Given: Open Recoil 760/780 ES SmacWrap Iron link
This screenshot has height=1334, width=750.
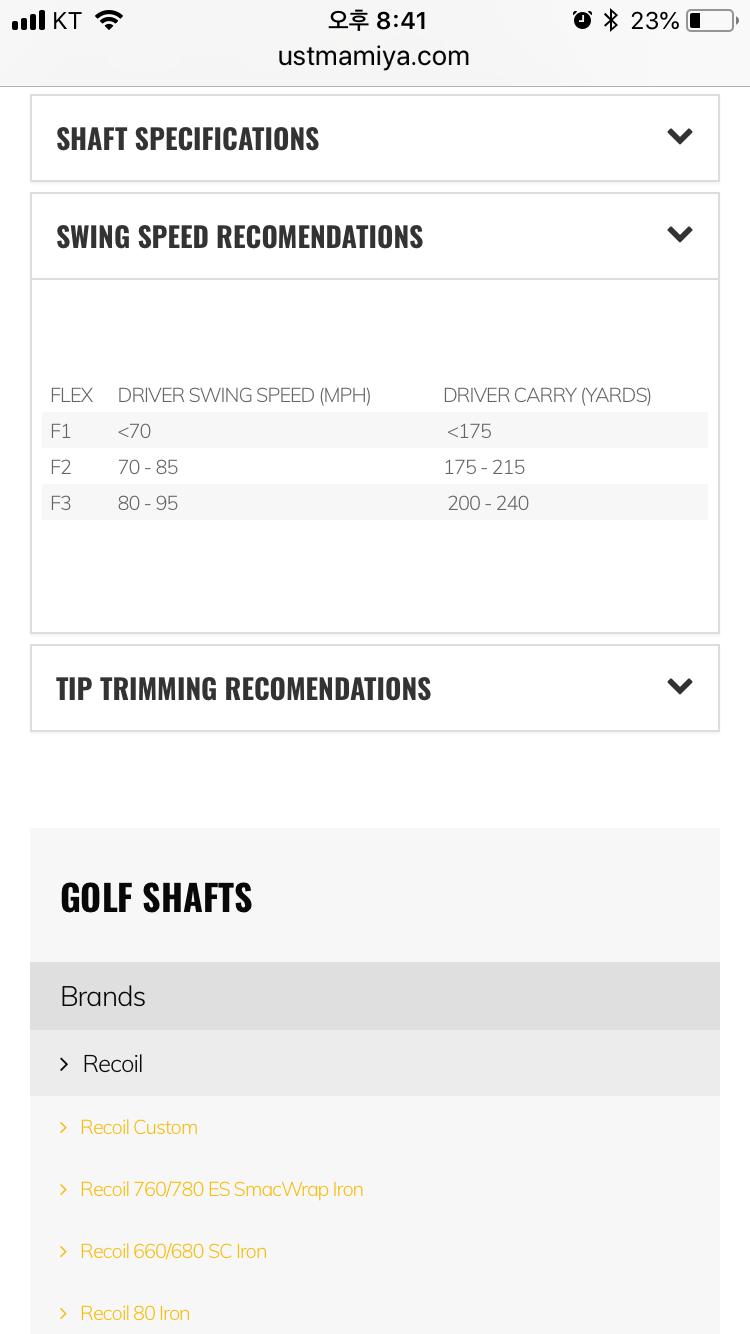Looking at the screenshot, I should 221,1189.
